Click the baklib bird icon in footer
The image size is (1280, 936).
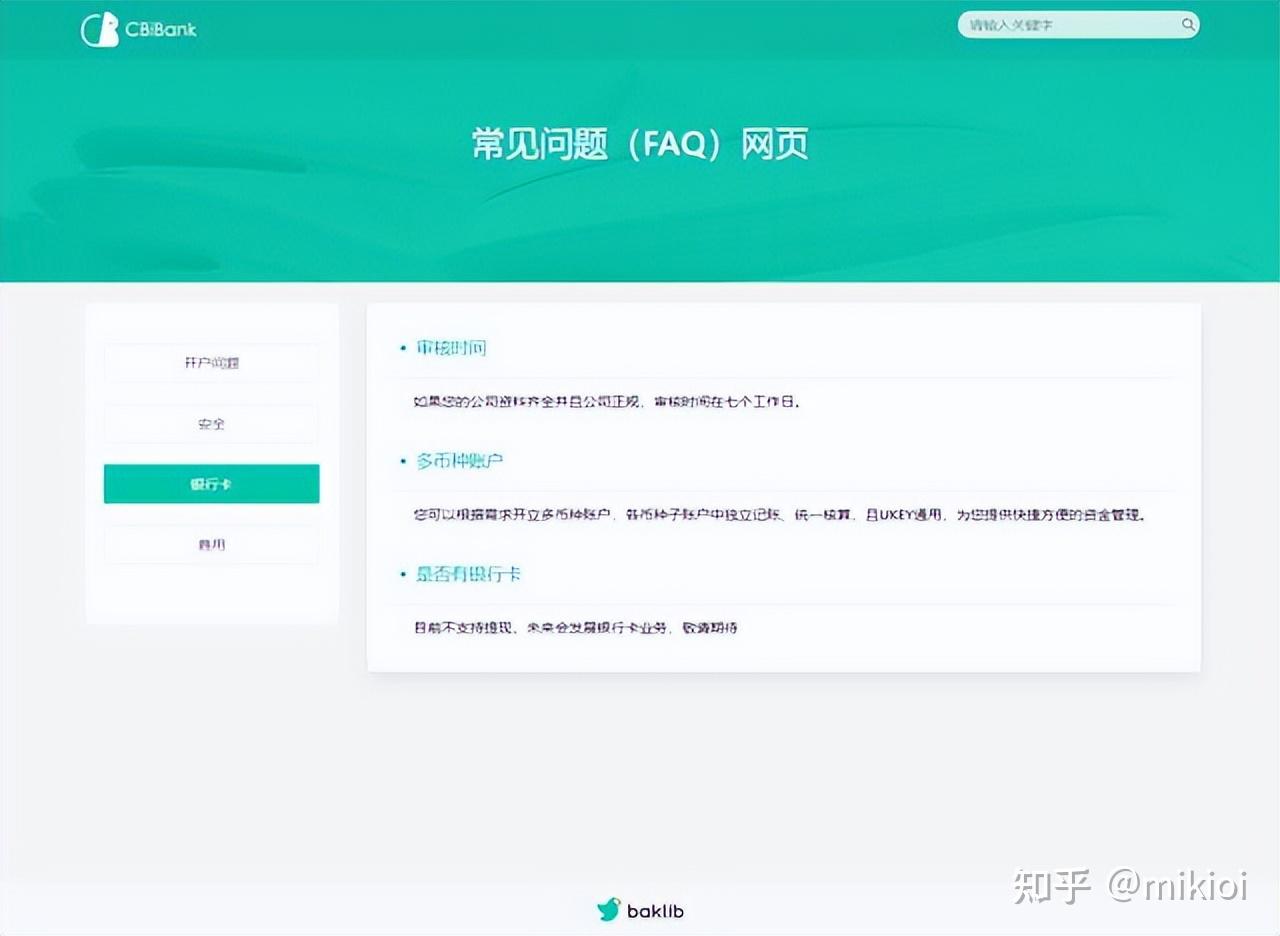tap(609, 910)
